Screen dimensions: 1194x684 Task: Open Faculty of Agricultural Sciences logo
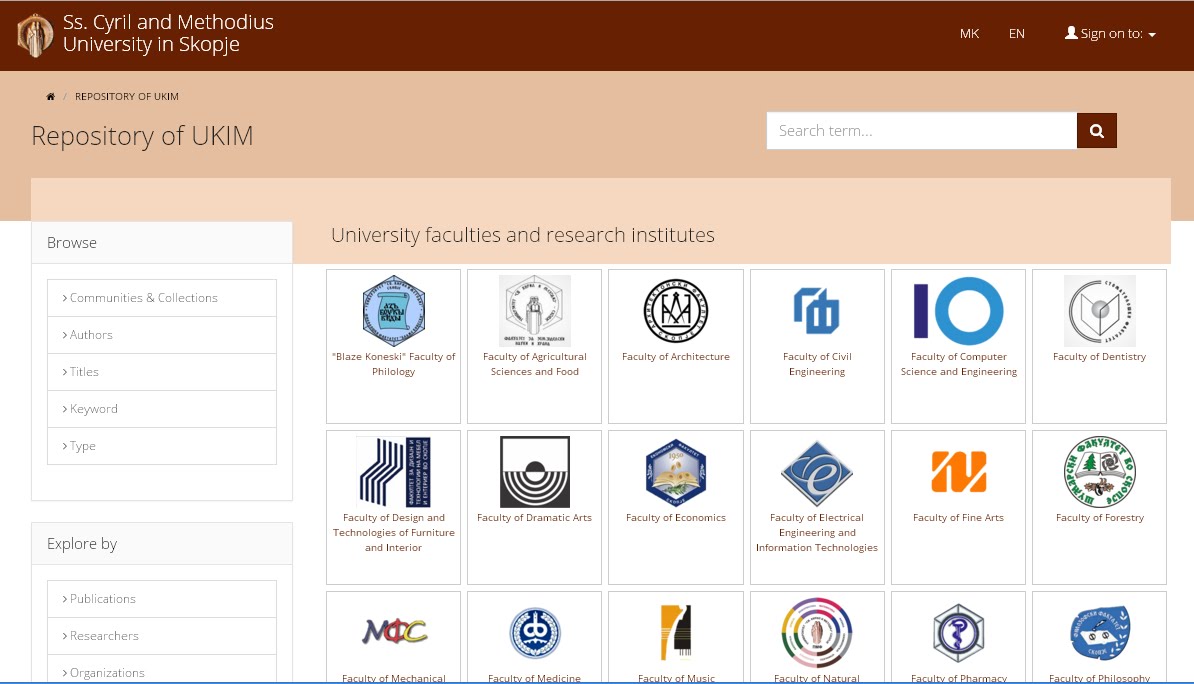pos(535,311)
